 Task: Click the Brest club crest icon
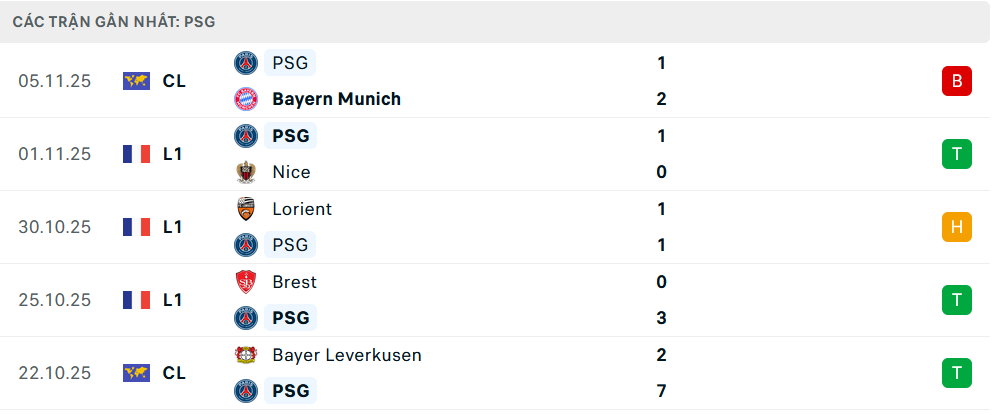[245, 282]
